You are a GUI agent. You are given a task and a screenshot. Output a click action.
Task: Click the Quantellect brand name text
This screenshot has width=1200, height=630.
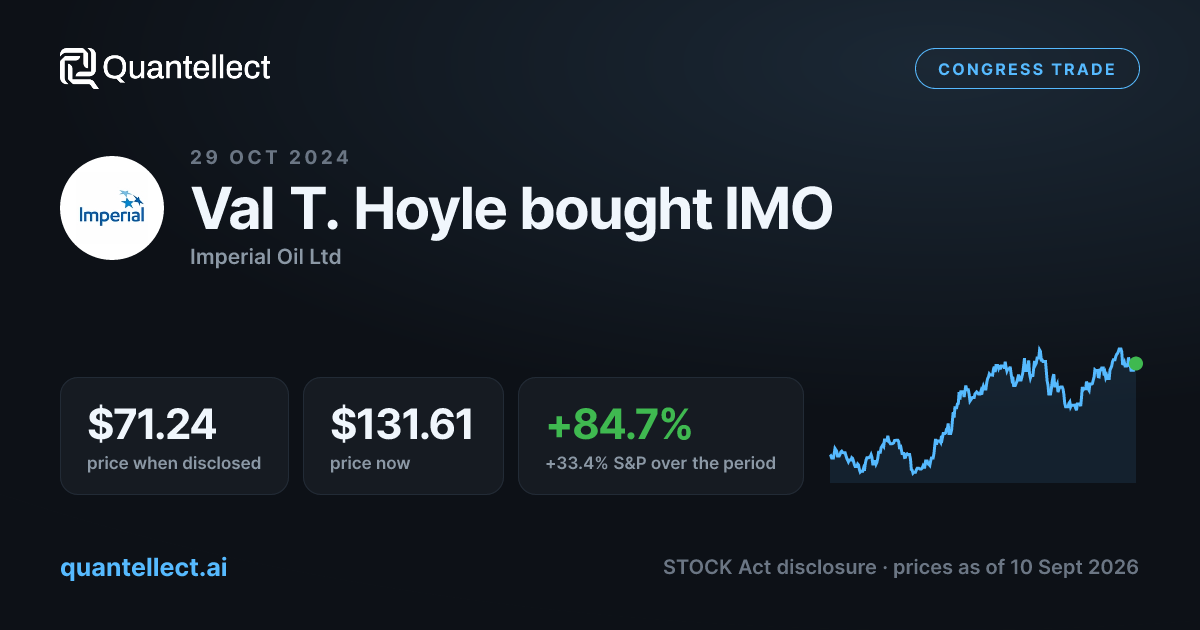[x=187, y=68]
